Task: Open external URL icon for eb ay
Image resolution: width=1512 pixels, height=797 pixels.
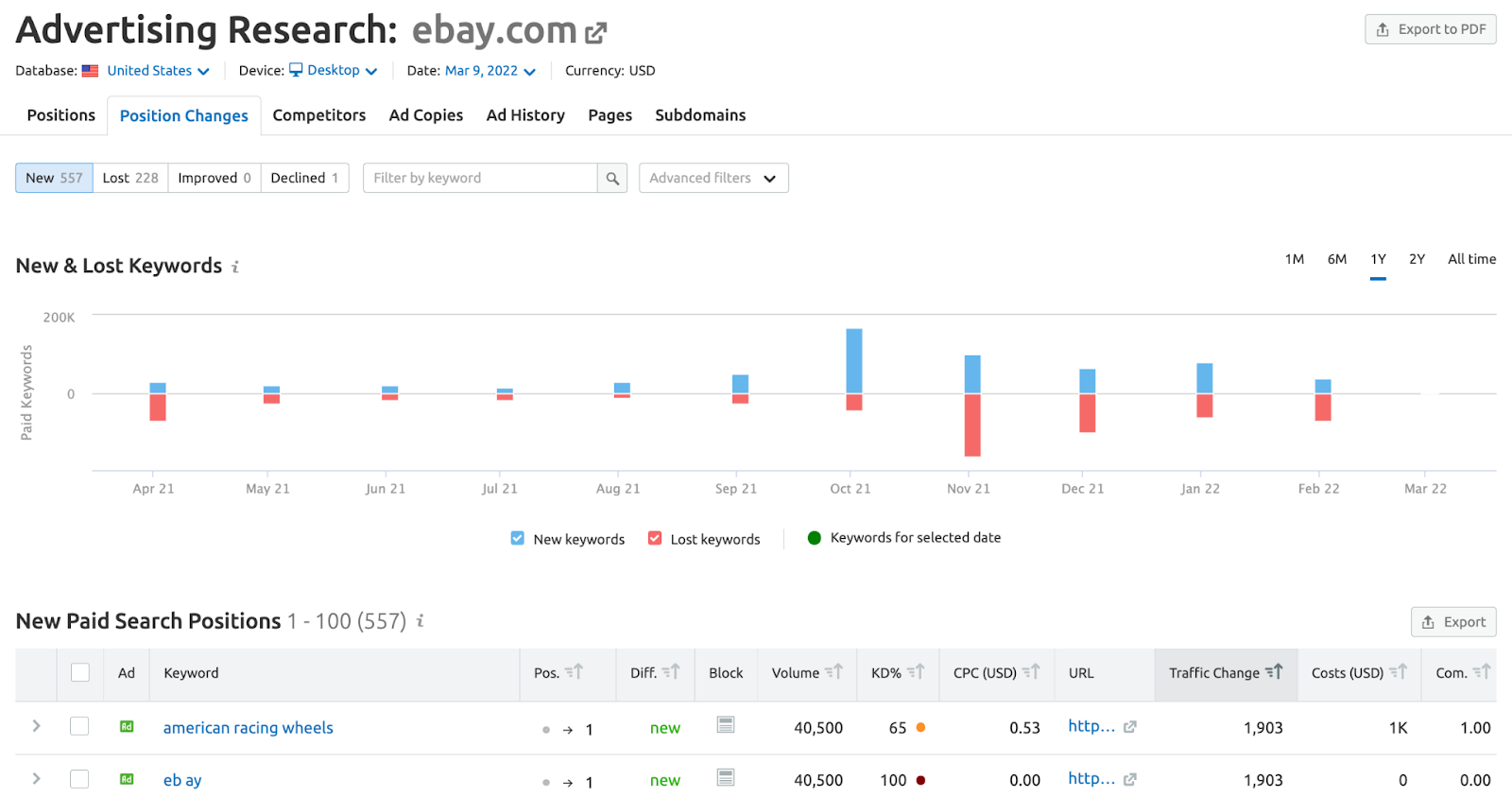Action: [1130, 780]
